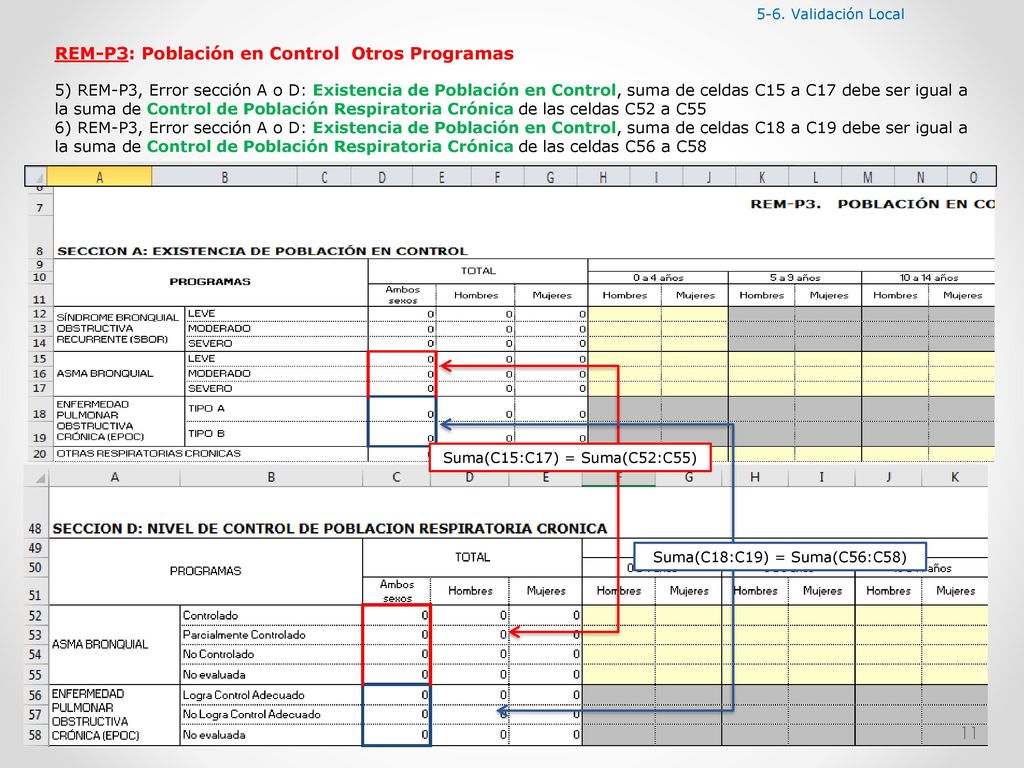The width and height of the screenshot is (1024, 768).
Task: Click 'OTRAS RESPIRATORIAS CRONICAS' cell
Action: coord(210,453)
